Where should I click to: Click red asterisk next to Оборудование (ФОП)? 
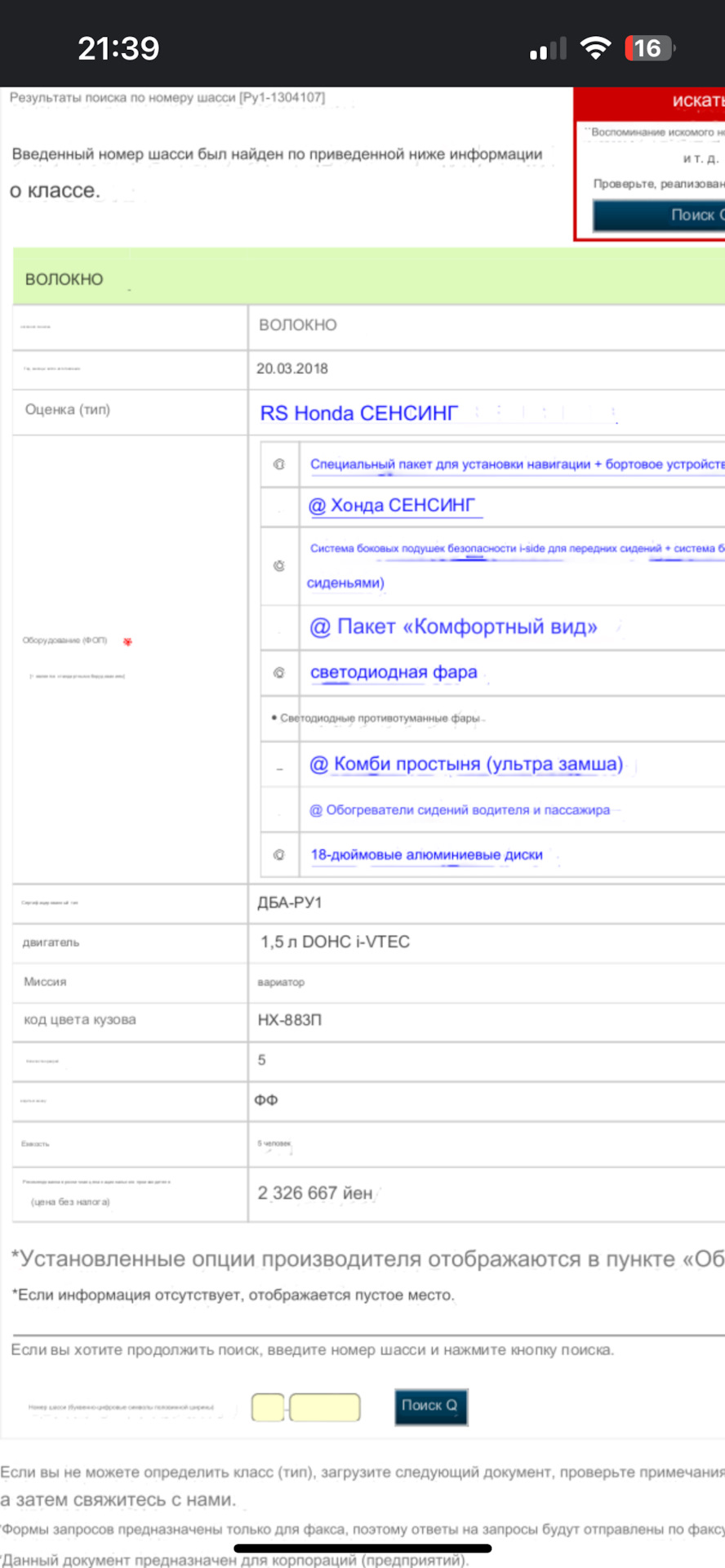point(127,642)
